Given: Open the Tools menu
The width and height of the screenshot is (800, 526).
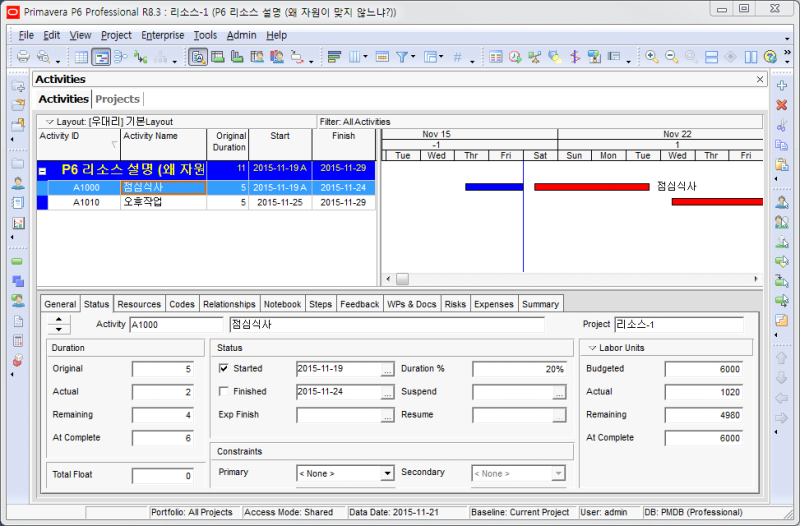Looking at the screenshot, I should pos(205,35).
